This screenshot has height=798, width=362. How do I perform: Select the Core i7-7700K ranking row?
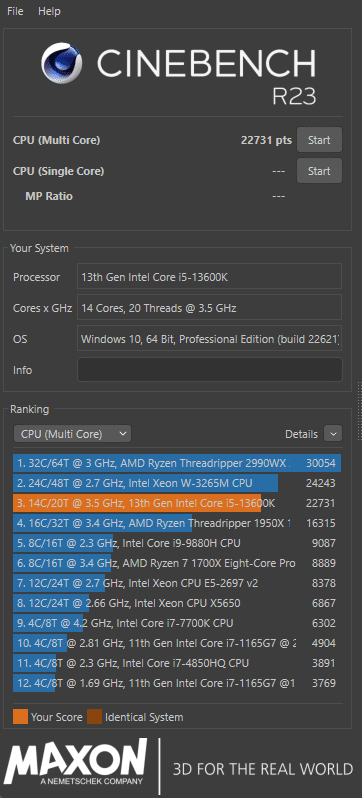[x=177, y=623]
